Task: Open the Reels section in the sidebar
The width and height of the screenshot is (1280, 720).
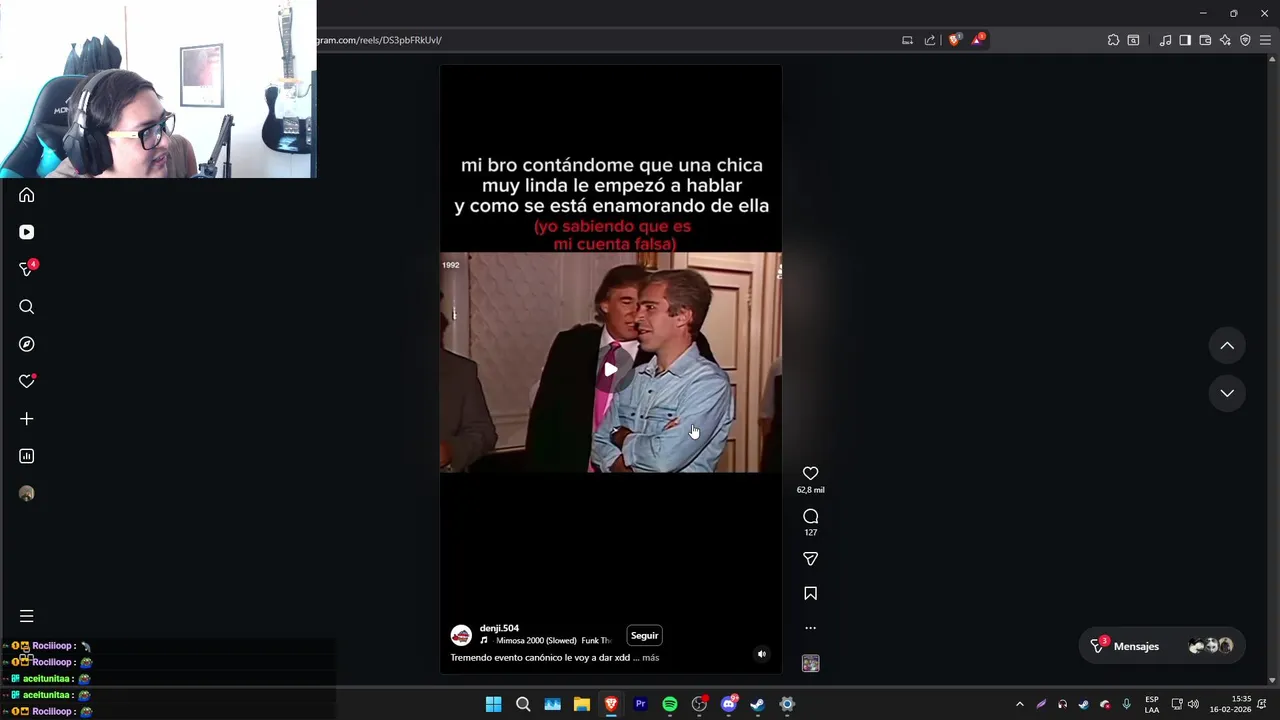Action: click(27, 232)
